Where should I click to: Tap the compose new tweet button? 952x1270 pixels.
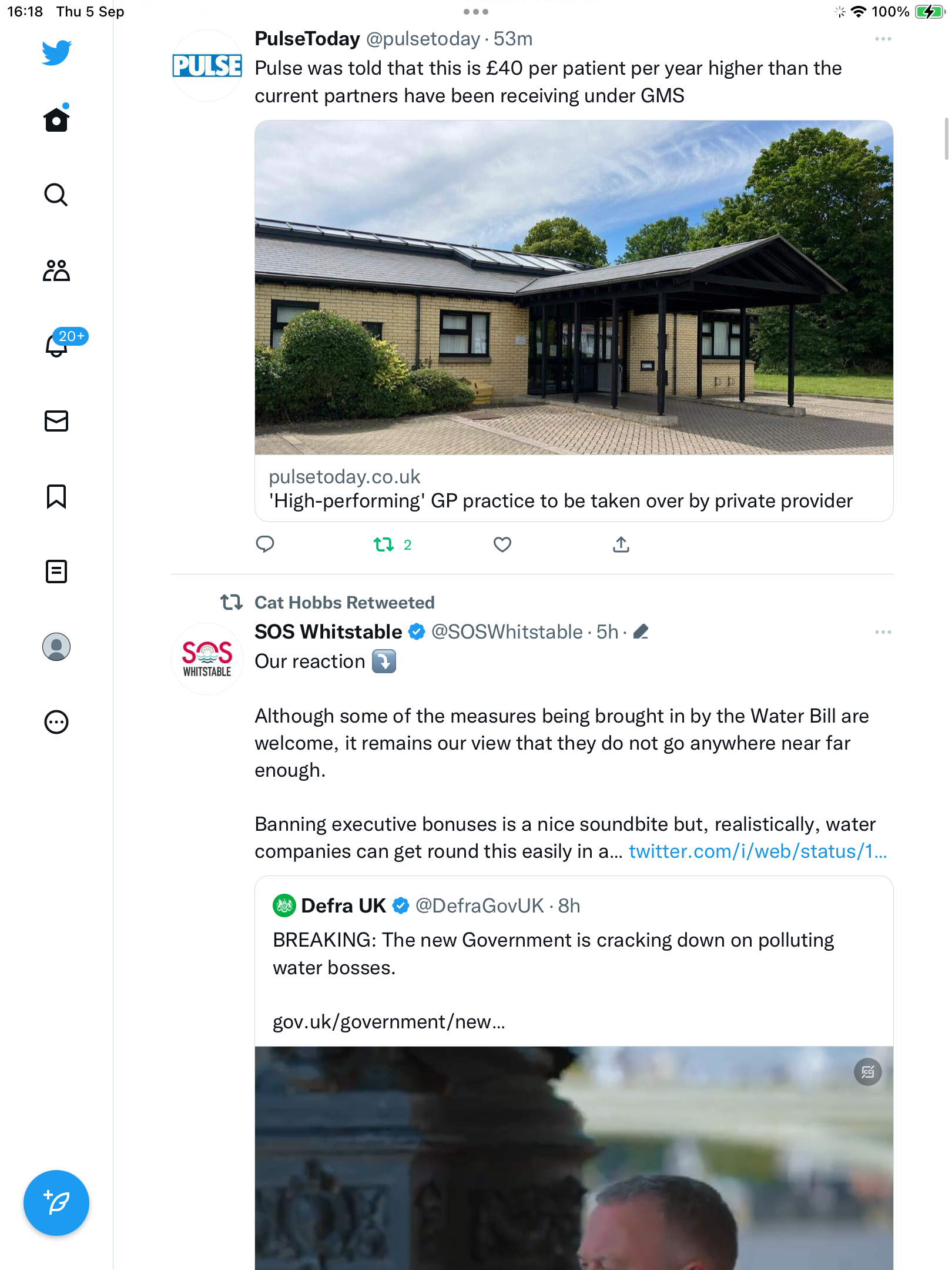tap(56, 1203)
